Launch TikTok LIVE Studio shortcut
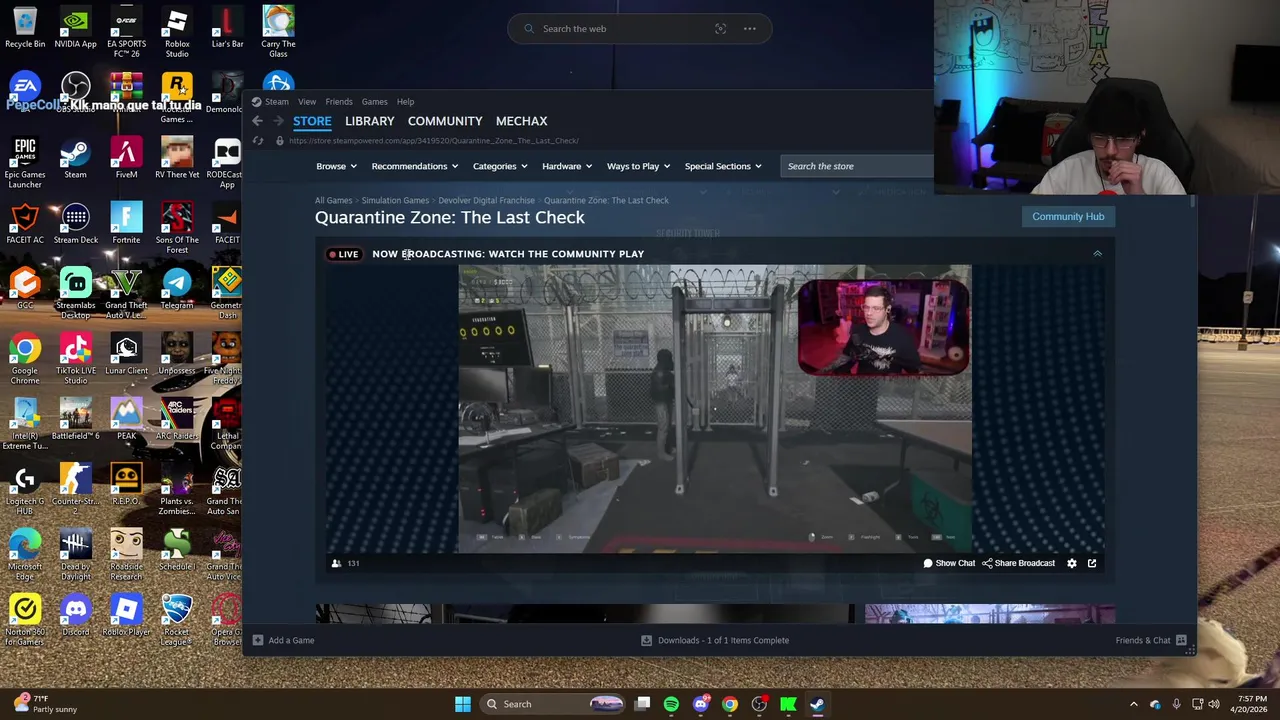This screenshot has height=720, width=1280. 75,360
